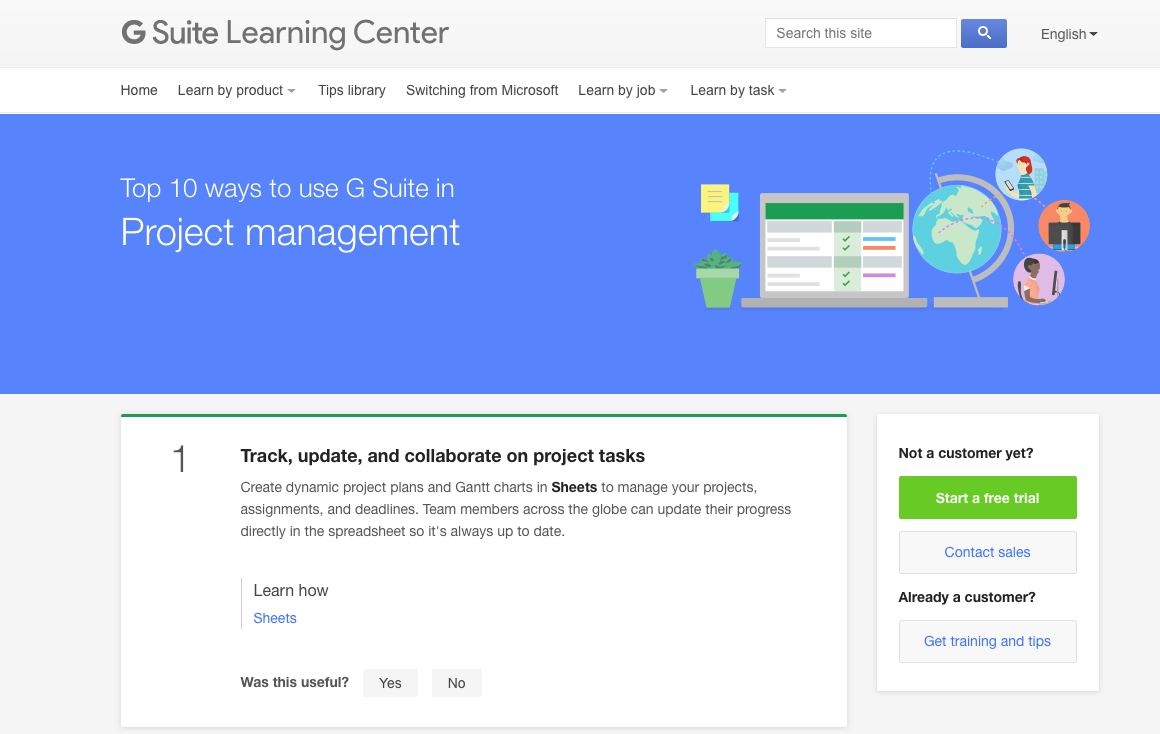Go to the Home nav item
The image size is (1160, 734).
[139, 90]
